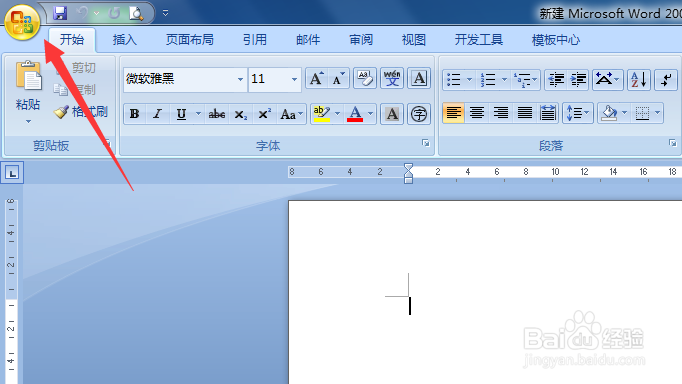Apply the yellow text highlight color
Screen dimensions: 682x384
(321, 114)
